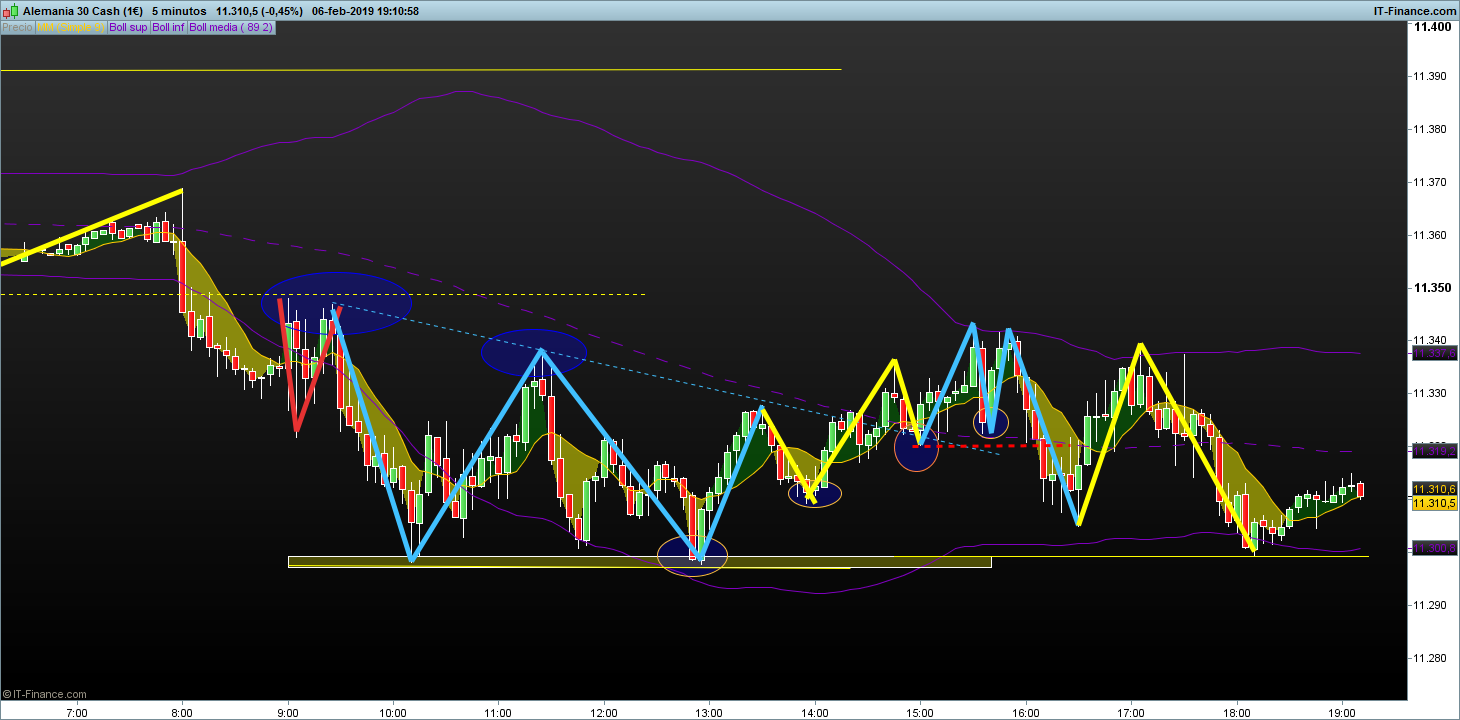
Task: Click the 11:00 time axis label
Action: click(498, 713)
